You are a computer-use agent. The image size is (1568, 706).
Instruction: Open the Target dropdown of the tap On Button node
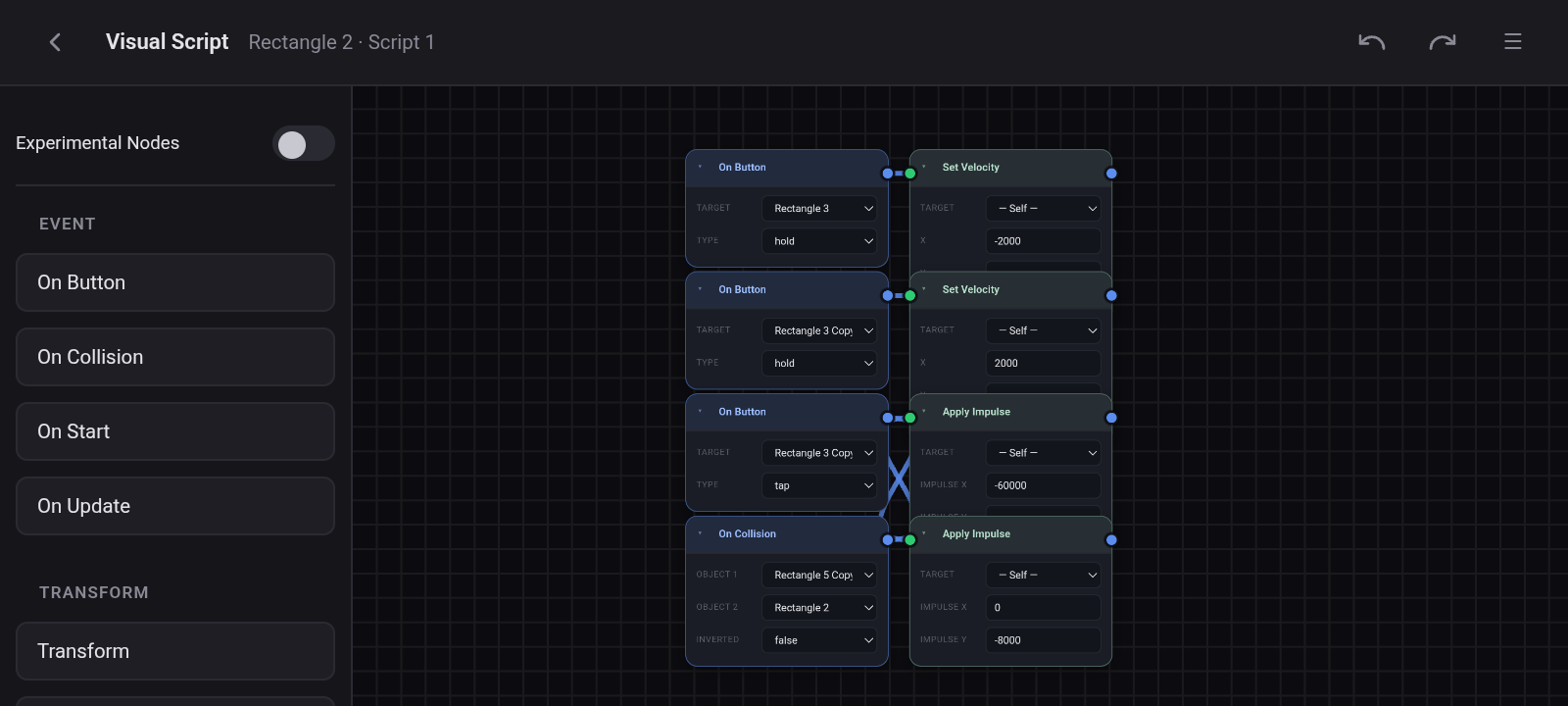pyautogui.click(x=819, y=453)
